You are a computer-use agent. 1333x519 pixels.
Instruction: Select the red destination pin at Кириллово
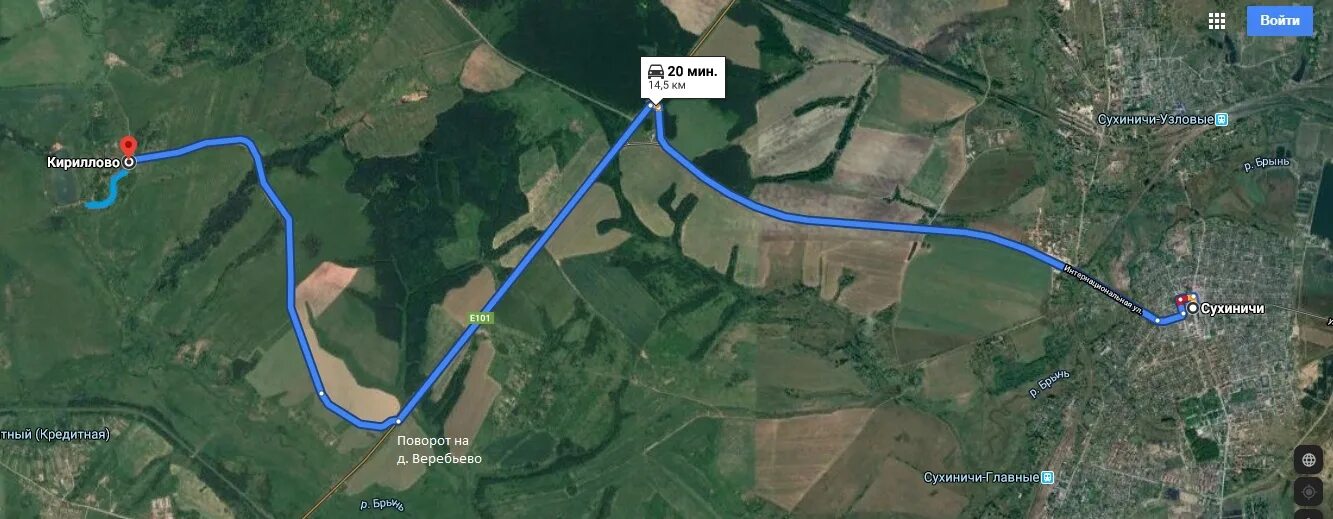click(127, 146)
